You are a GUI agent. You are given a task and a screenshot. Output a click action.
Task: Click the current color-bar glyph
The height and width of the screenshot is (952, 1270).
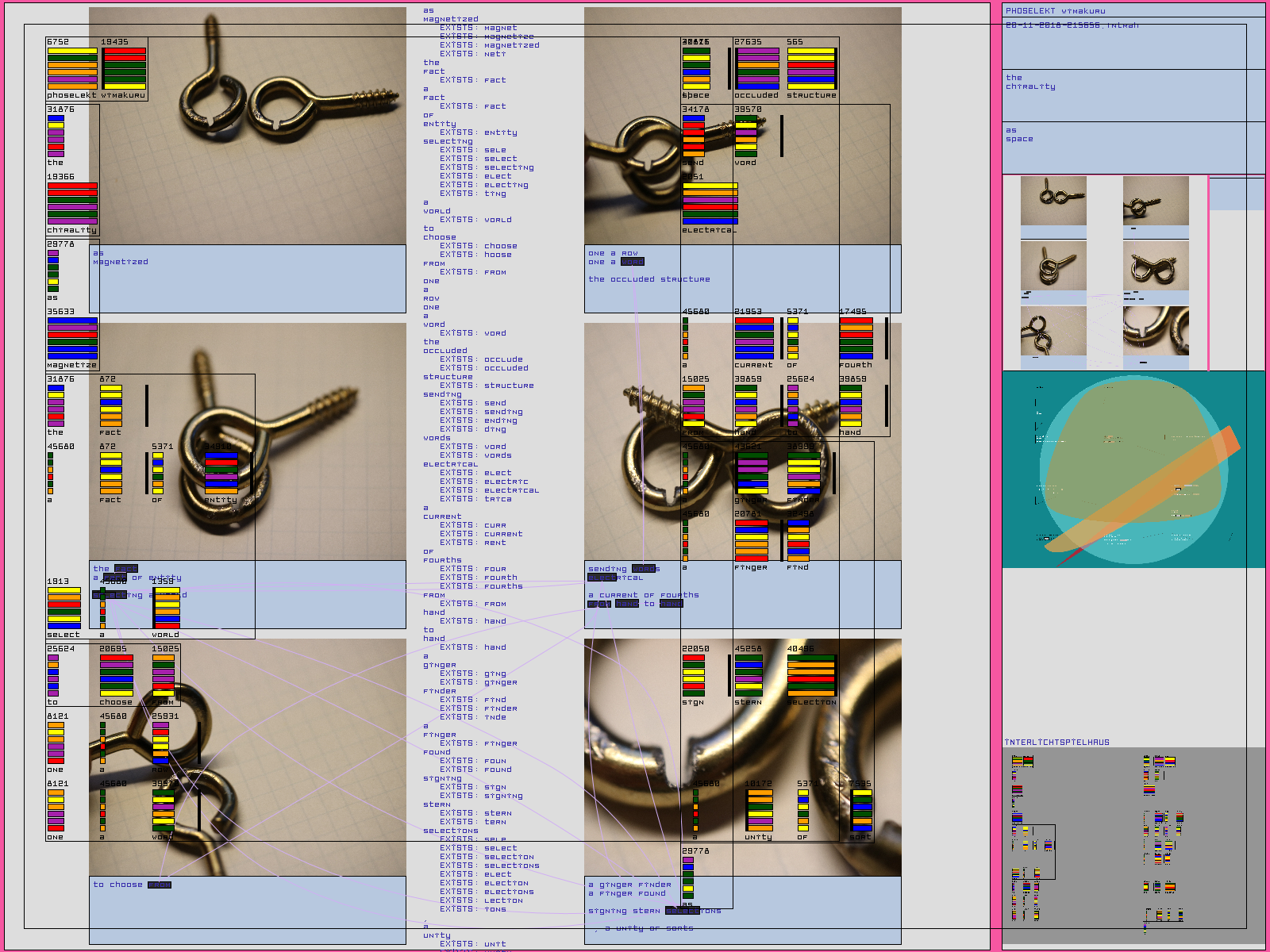tap(754, 339)
